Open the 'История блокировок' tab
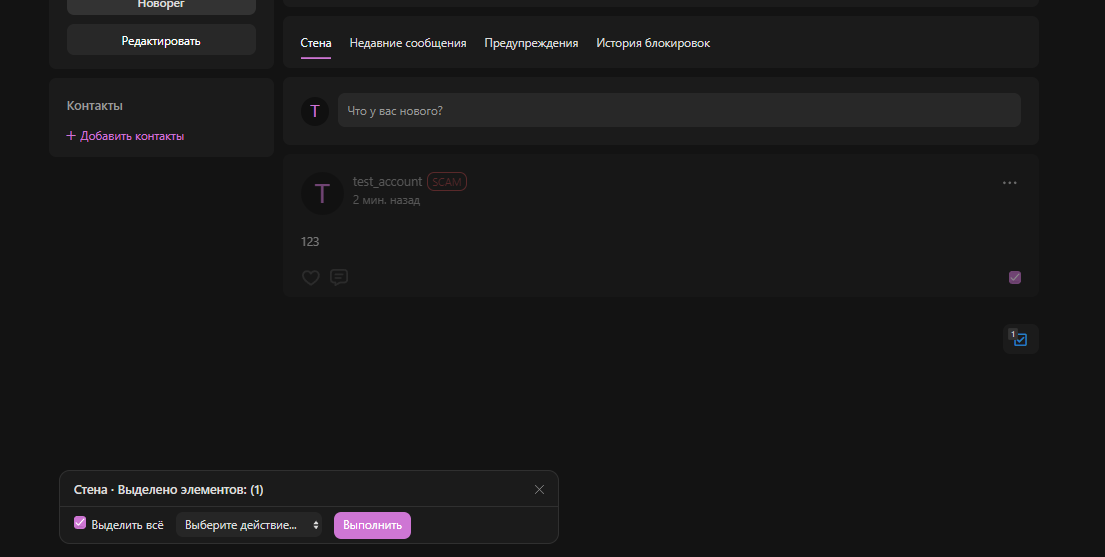Screen dimensions: 1105x557 point(653,43)
